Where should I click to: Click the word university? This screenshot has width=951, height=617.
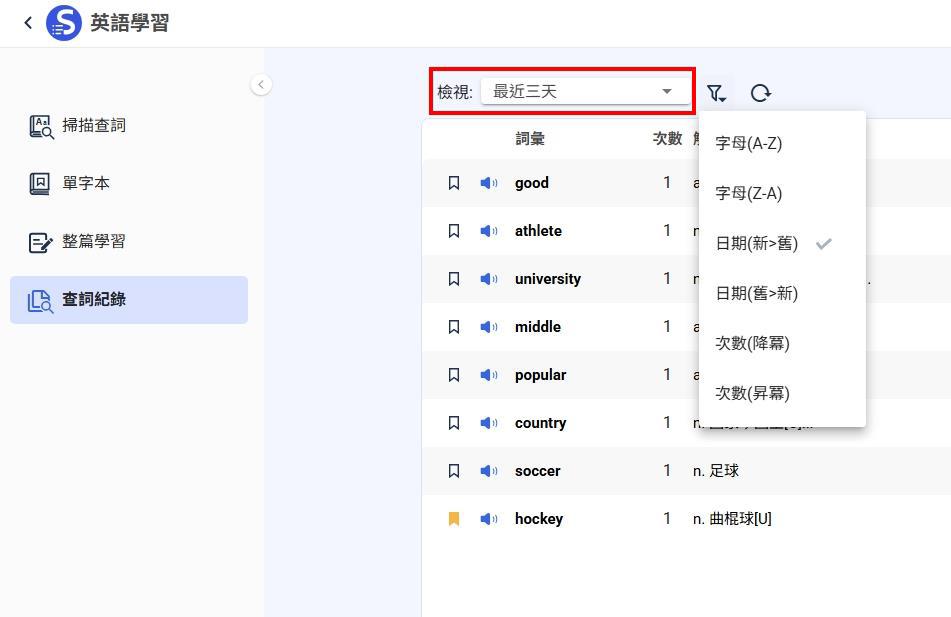pos(548,279)
